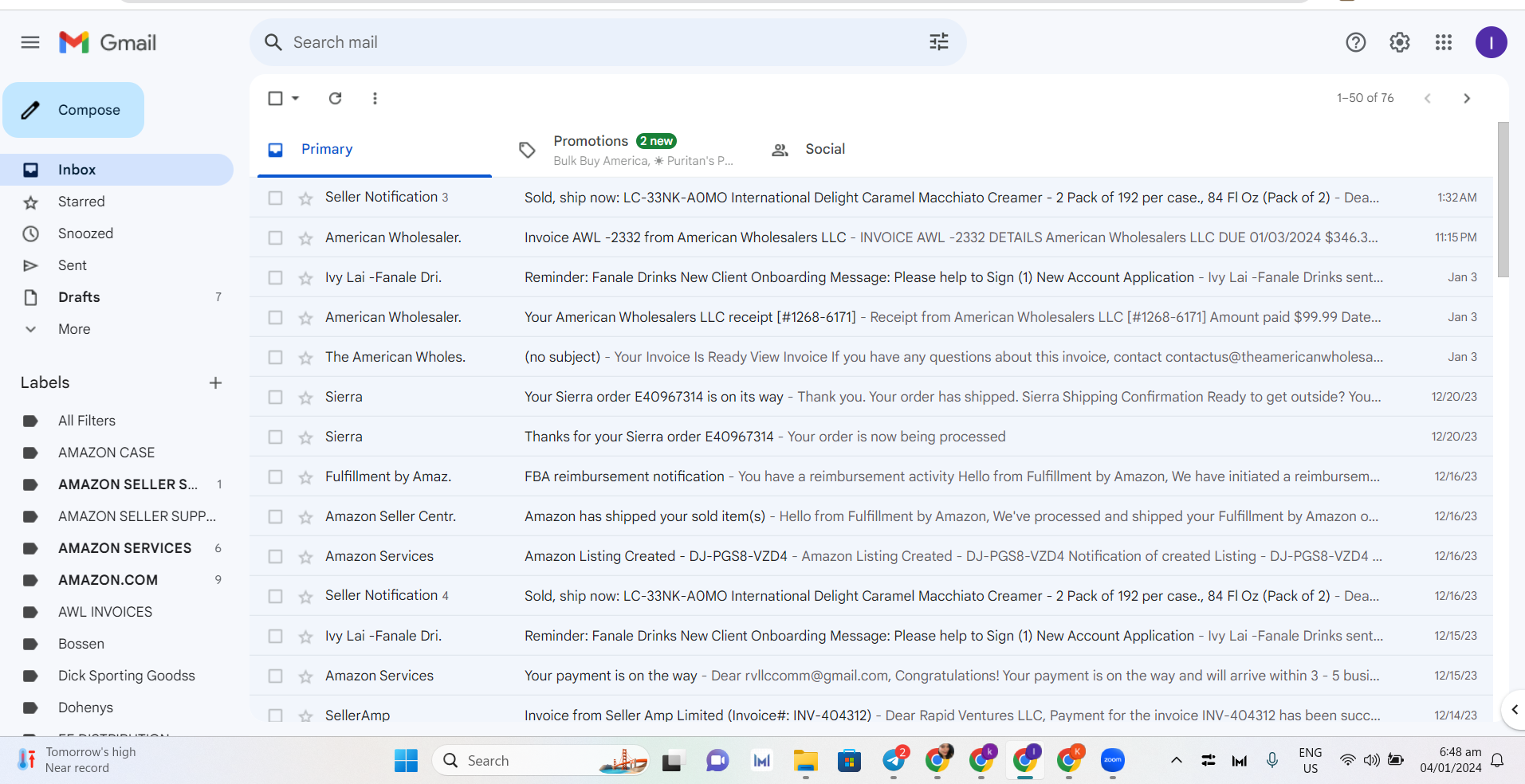Check the 1:32 AM Seller Notification email
The height and width of the screenshot is (784, 1525).
point(275,198)
